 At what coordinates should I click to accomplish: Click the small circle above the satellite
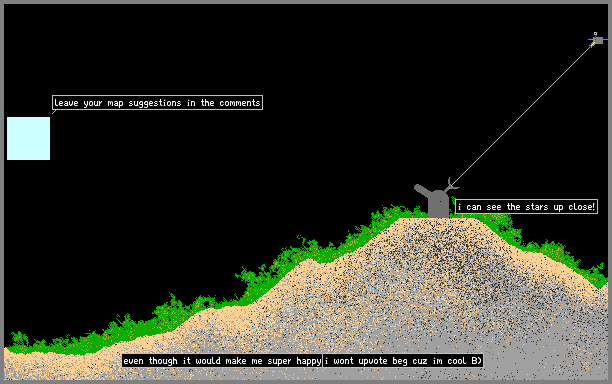point(595,34)
